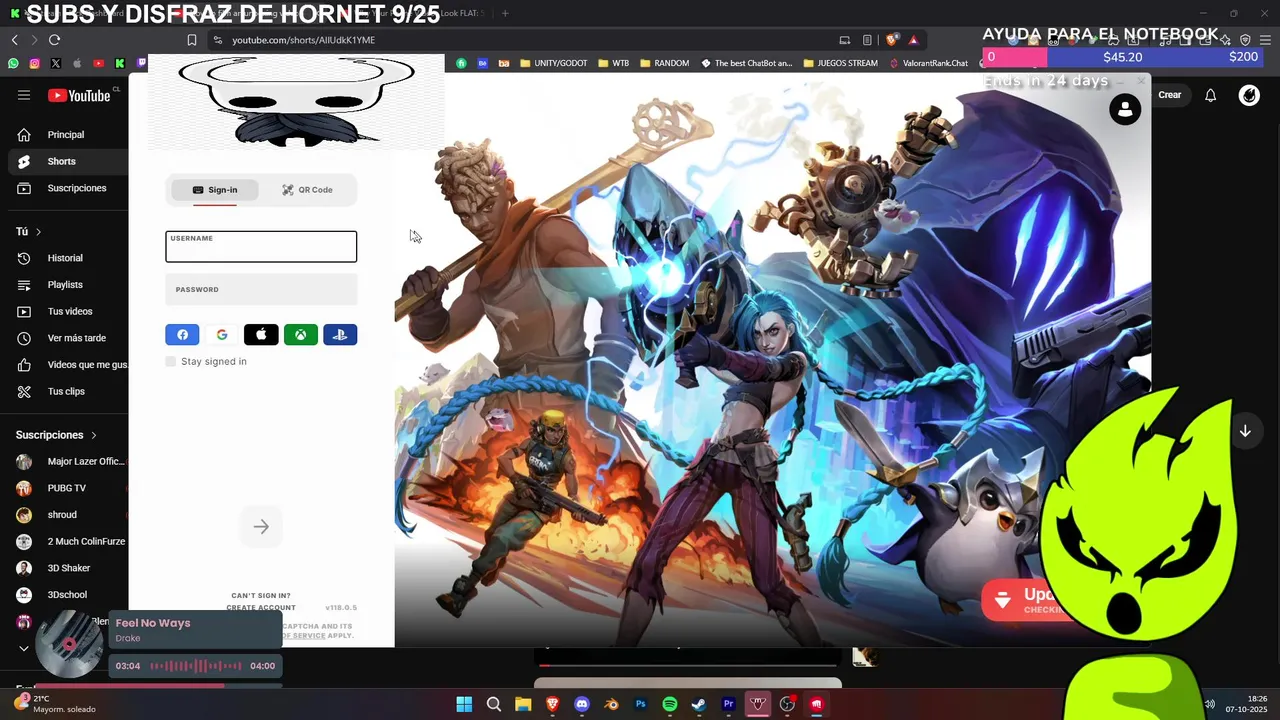Open the PUBG TV channel subscription
This screenshot has height=720, width=1280.
click(x=66, y=488)
